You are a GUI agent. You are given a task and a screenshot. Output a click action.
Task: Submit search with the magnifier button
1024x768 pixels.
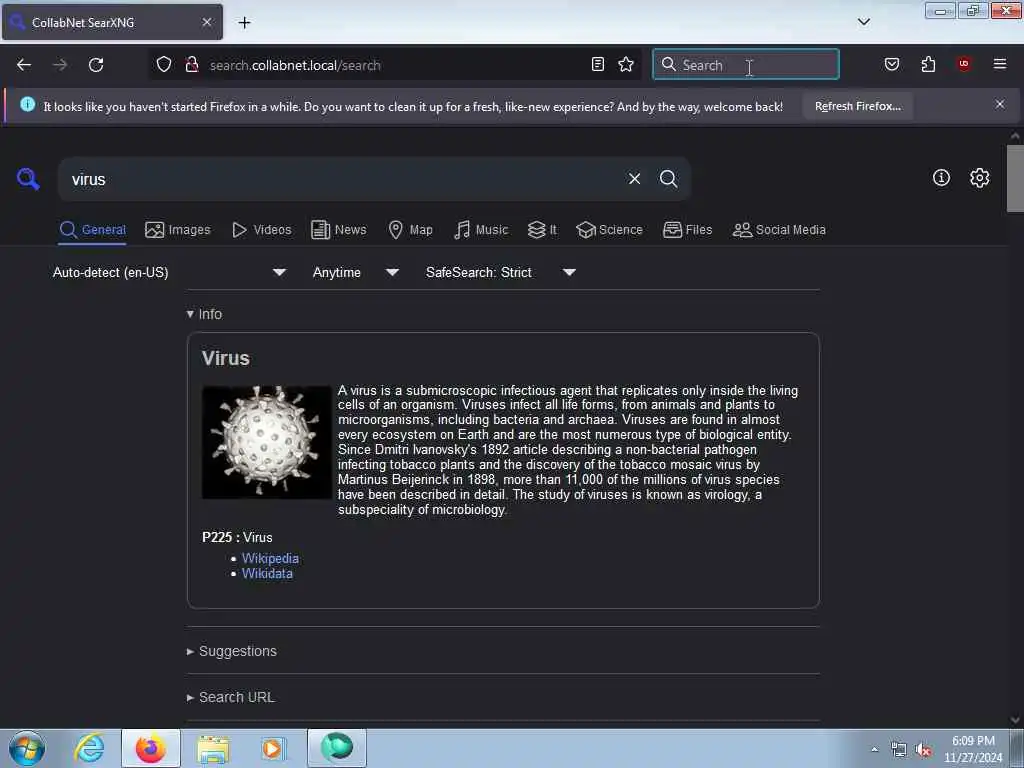[x=668, y=178]
